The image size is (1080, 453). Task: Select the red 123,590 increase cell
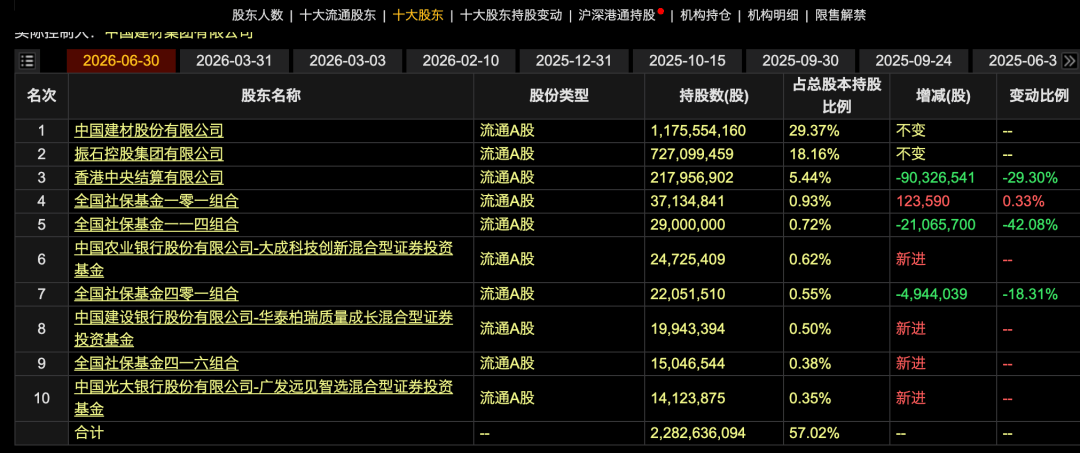(x=922, y=201)
